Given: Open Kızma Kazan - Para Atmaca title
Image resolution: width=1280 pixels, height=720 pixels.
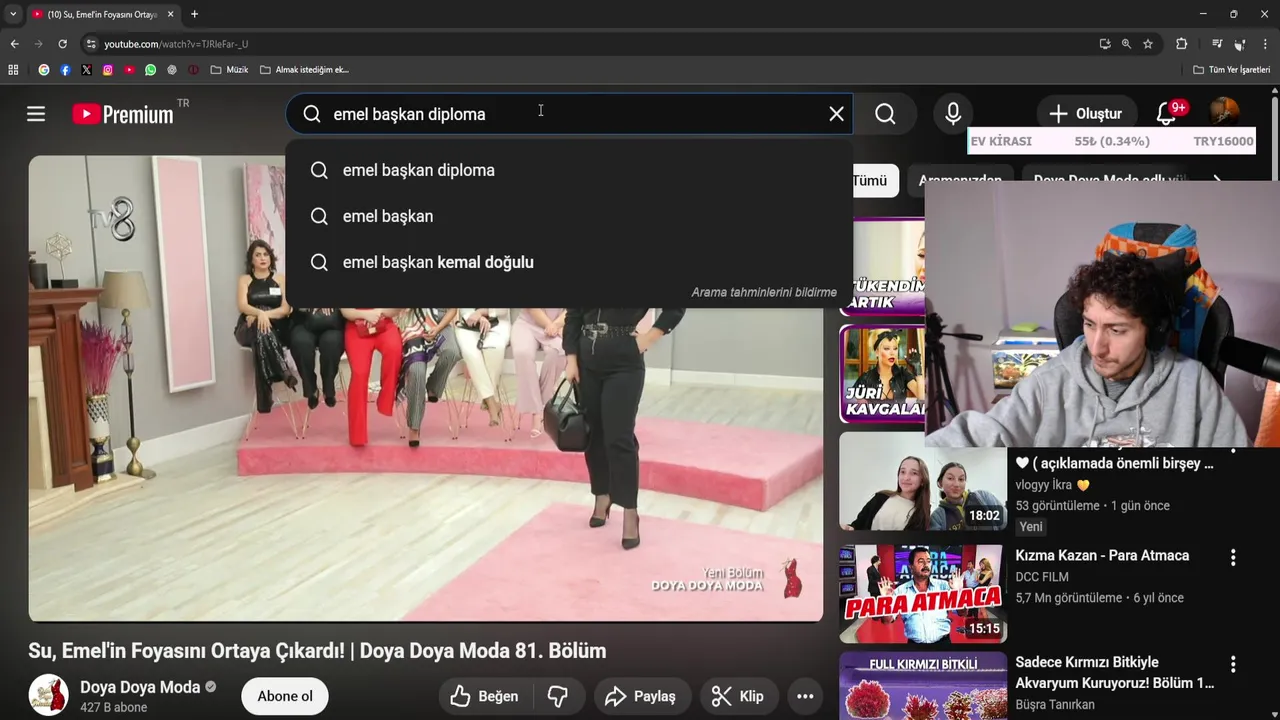Looking at the screenshot, I should tap(1102, 555).
